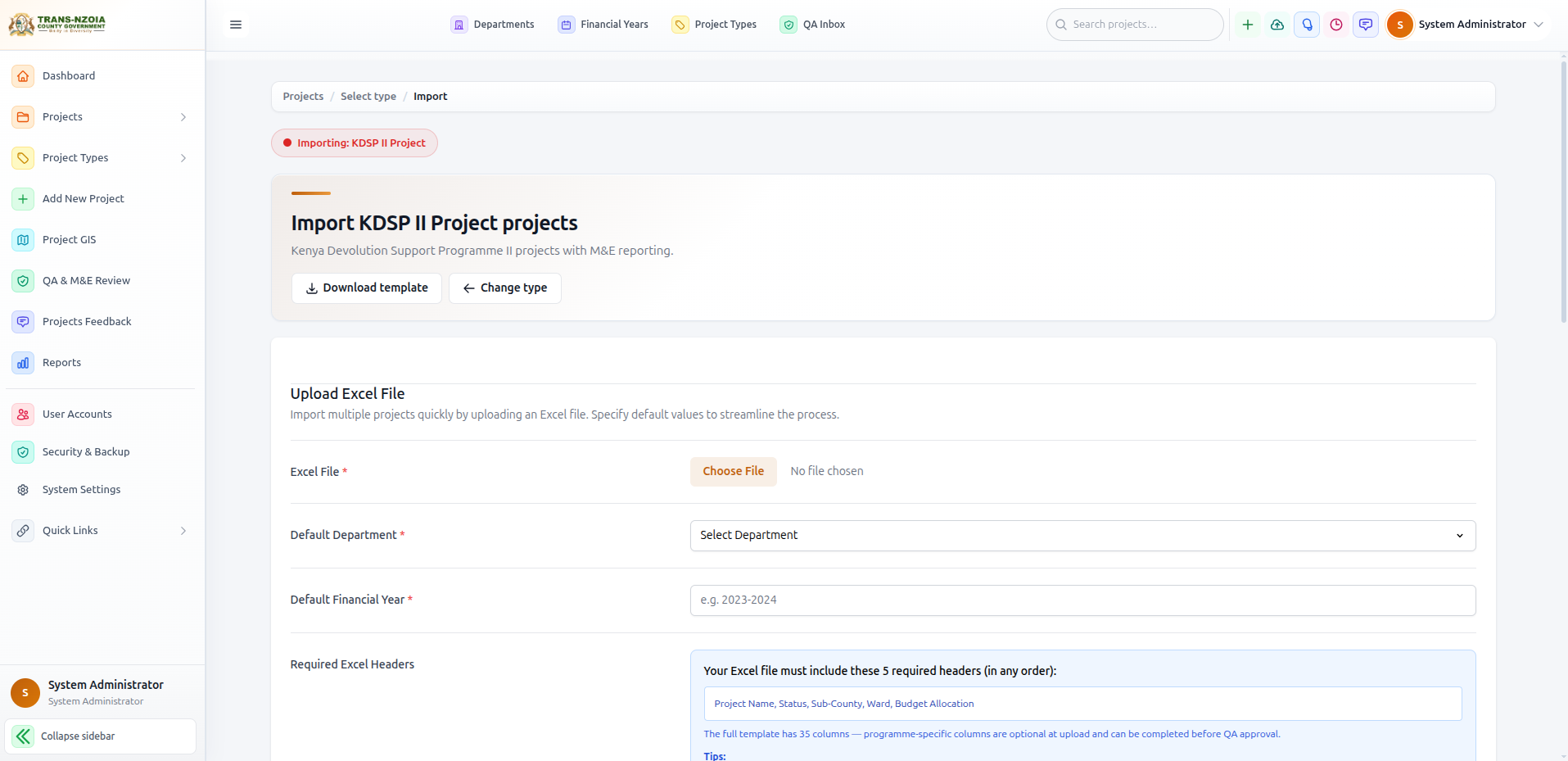This screenshot has height=761, width=1568.
Task: Click the Security & Backup shield icon
Action: 23,452
